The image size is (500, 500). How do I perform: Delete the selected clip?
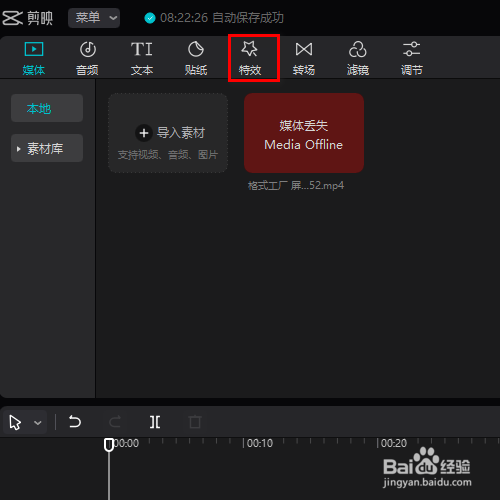click(x=195, y=422)
